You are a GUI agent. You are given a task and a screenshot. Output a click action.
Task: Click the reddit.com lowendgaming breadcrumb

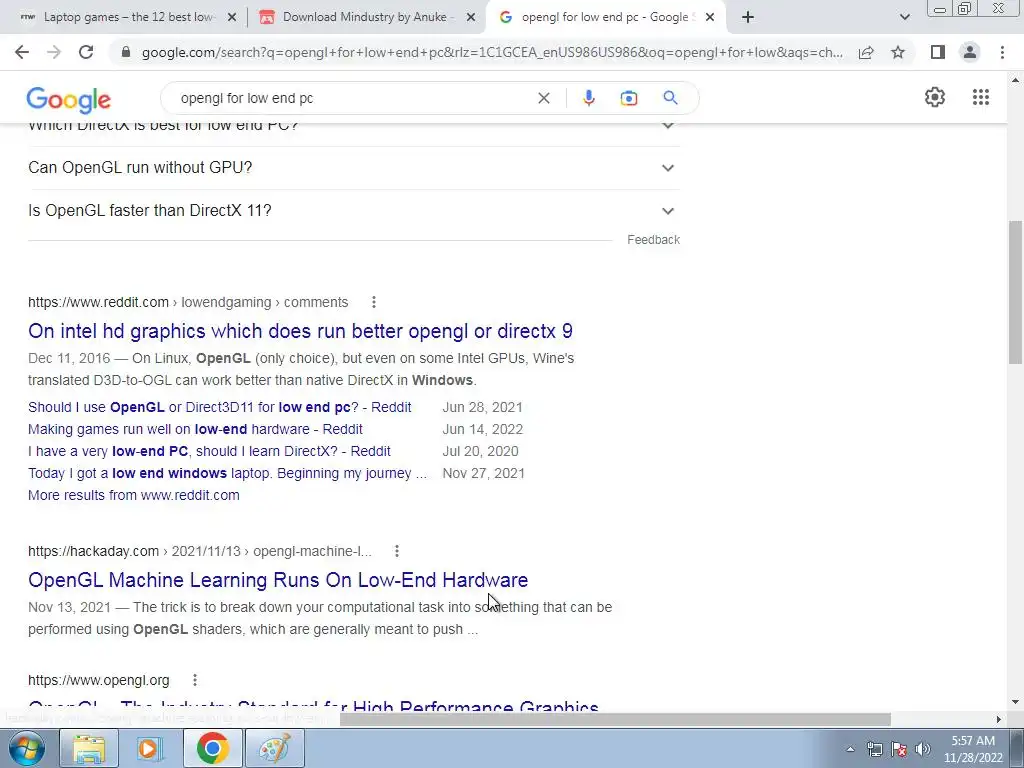pos(188,302)
